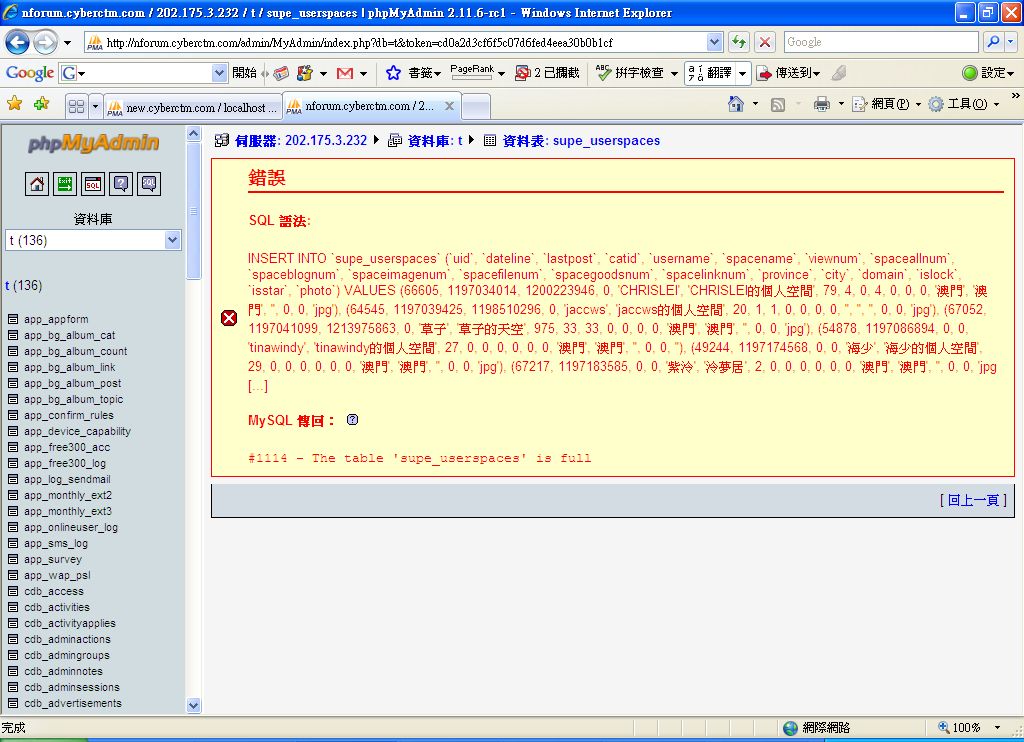This screenshot has width=1024, height=742.
Task: Click the zoom level 100% control
Action: click(966, 728)
